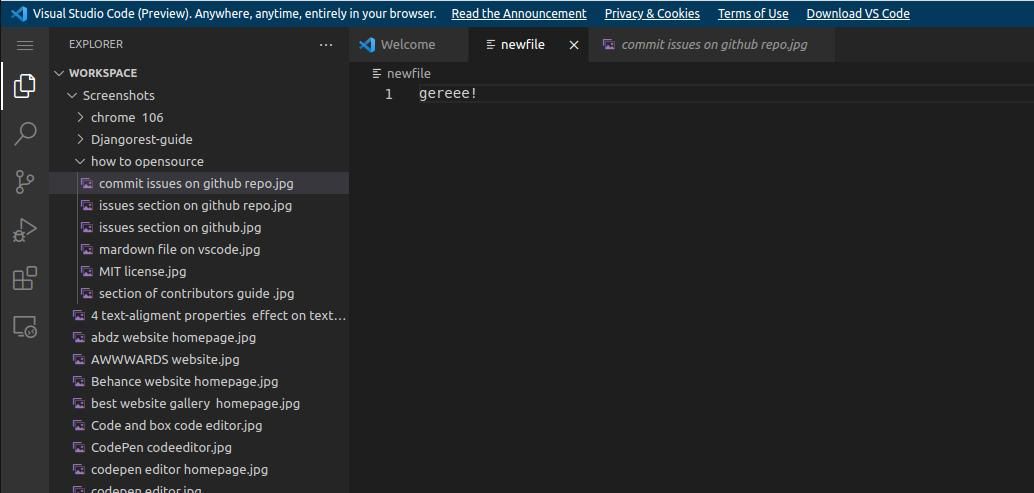Click line number 1 in the gutter
Screen dimensions: 1034x493
click(388, 94)
